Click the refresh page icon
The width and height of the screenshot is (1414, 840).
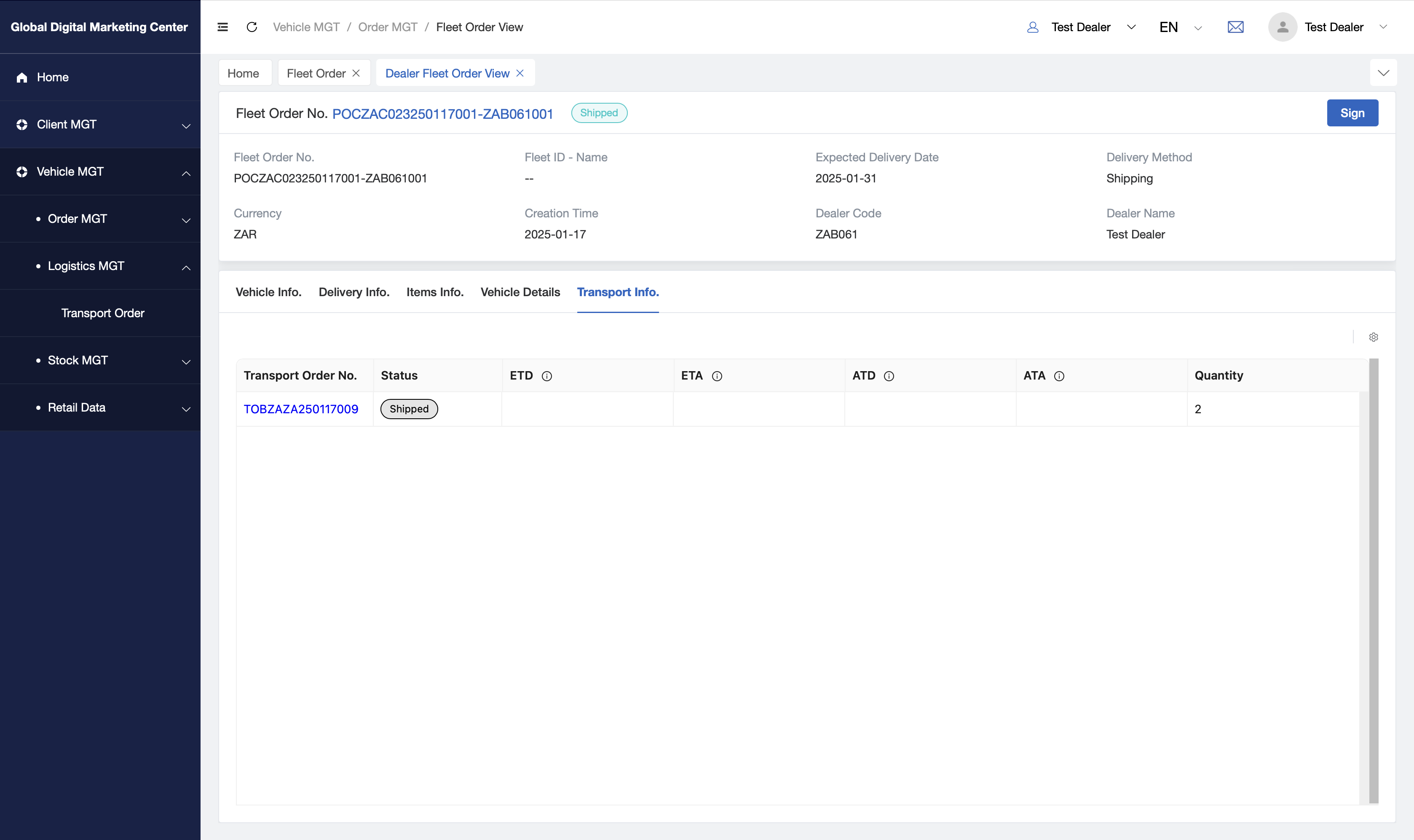click(252, 27)
